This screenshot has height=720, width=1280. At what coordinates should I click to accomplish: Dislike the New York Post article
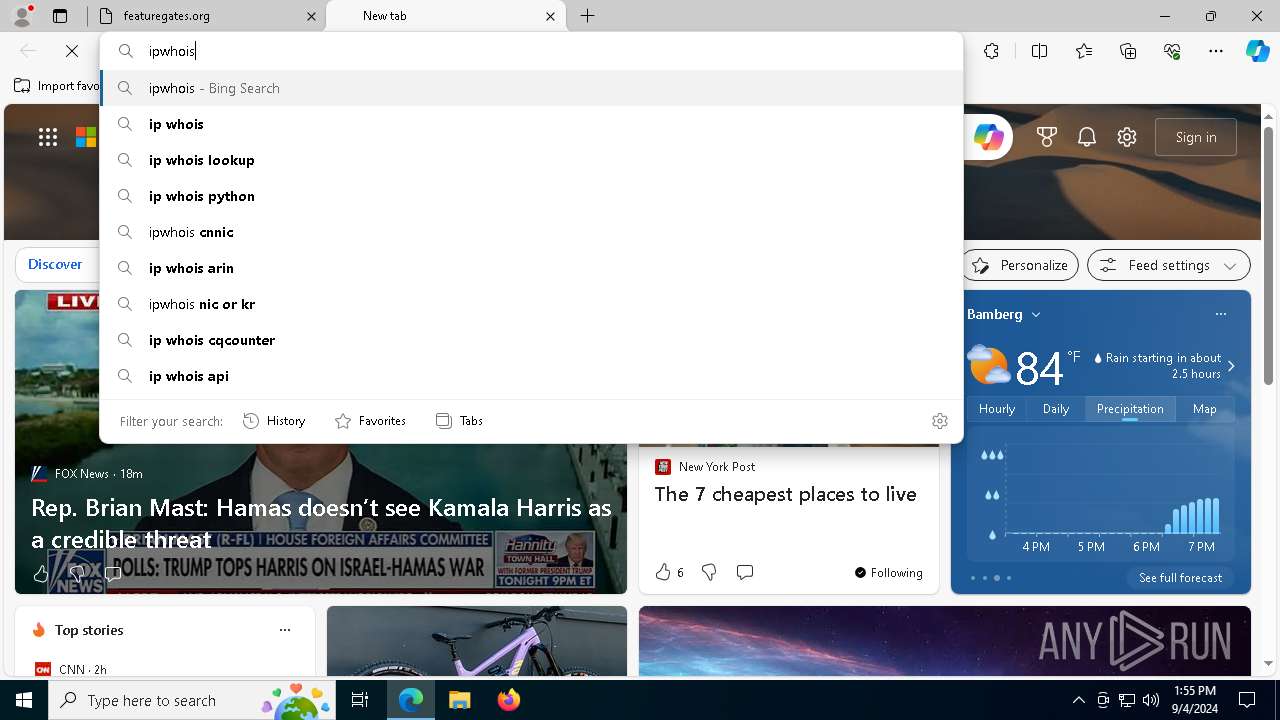pyautogui.click(x=709, y=572)
